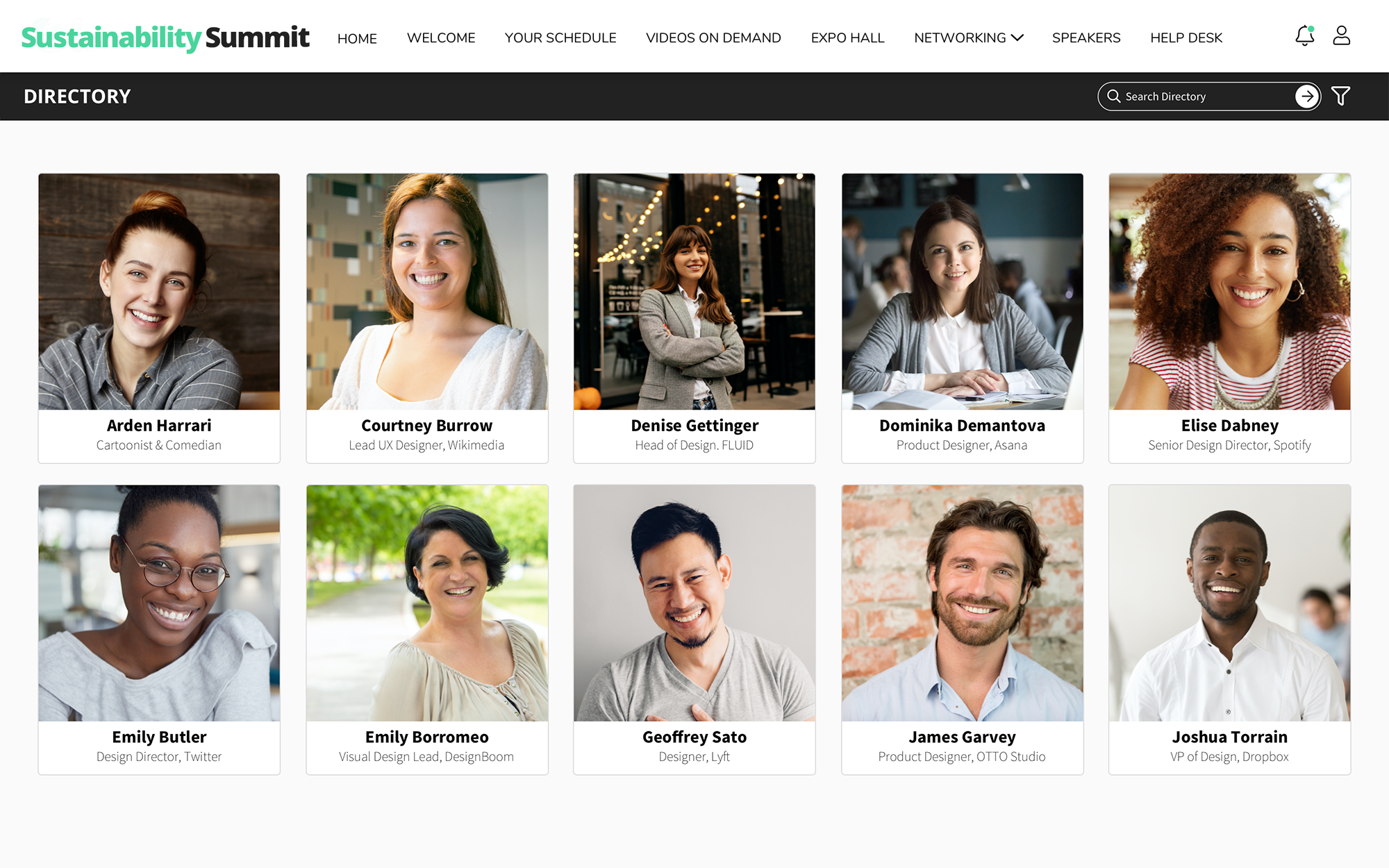Viewport: 1389px width, 868px height.
Task: Click the Geoffrey Sato name link
Action: pos(694,737)
